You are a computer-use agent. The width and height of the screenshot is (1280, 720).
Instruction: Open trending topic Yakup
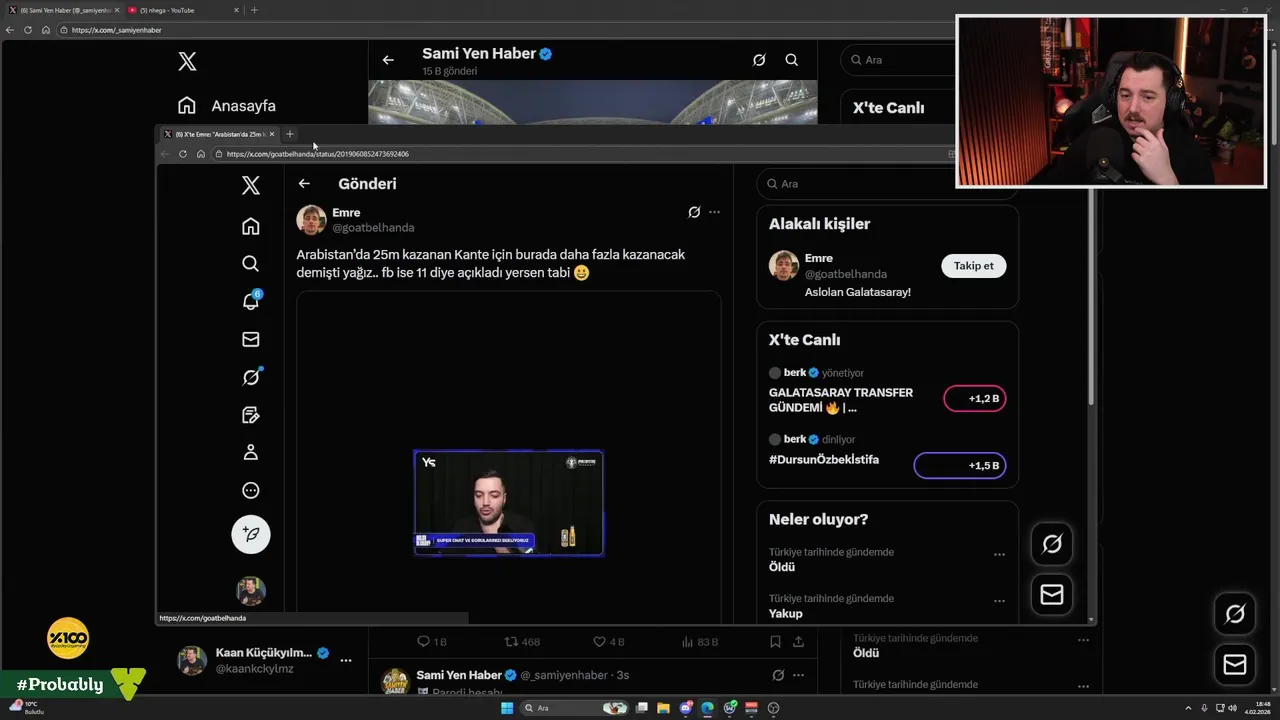coord(786,613)
